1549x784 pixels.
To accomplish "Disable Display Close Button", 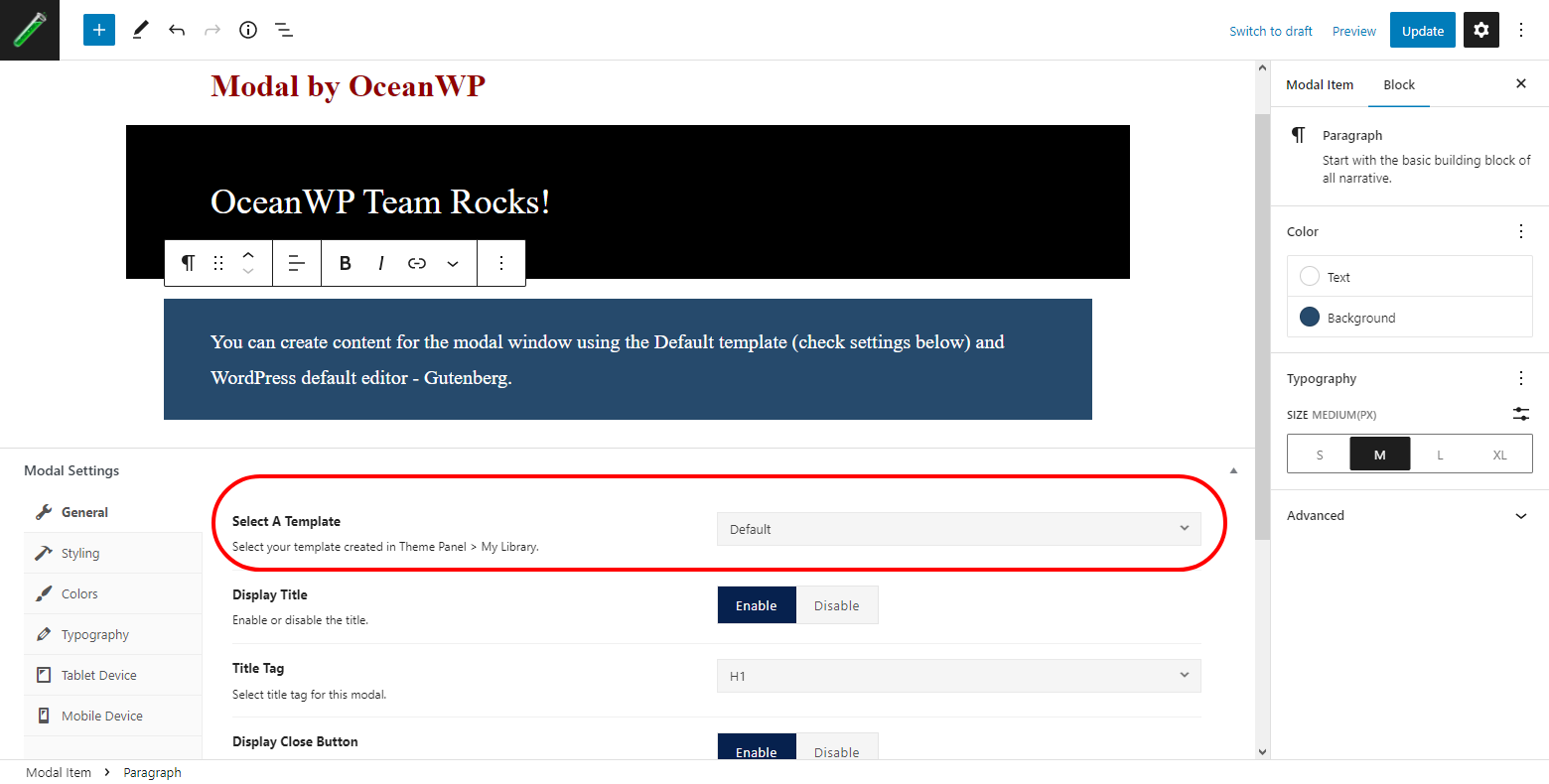I will [x=837, y=747].
